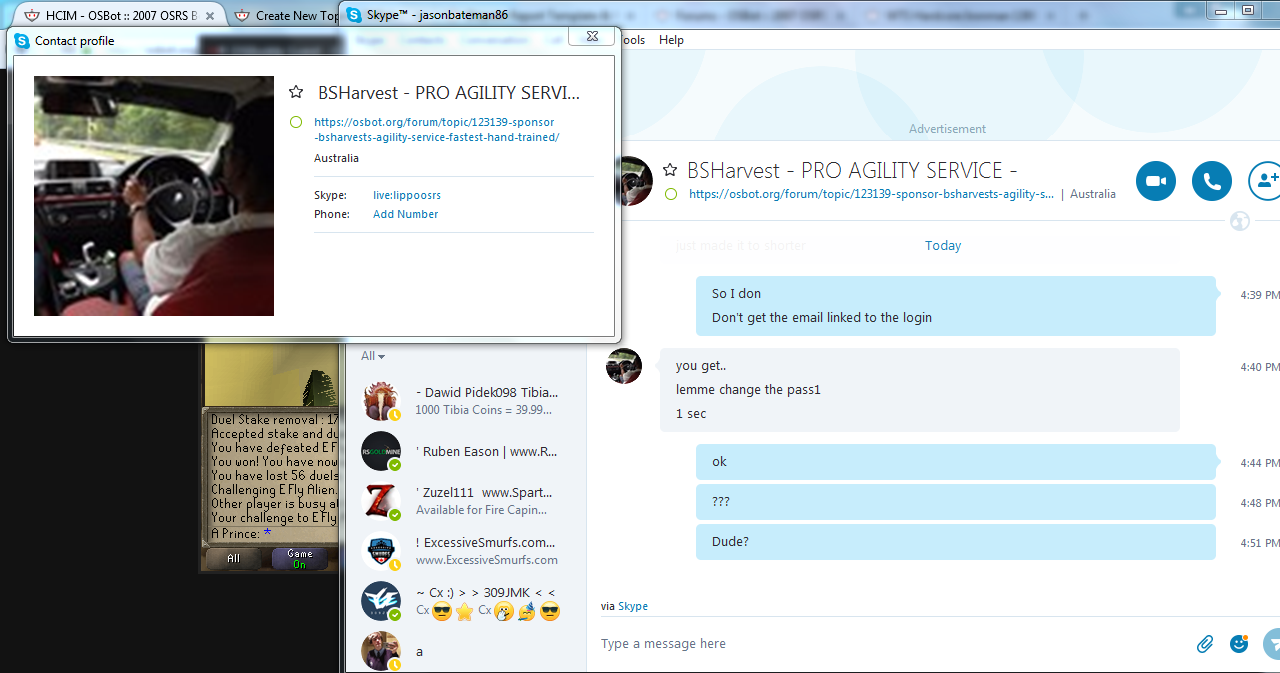Open the Zuzel111 contact conversation
Image resolution: width=1280 pixels, height=673 pixels.
466,501
